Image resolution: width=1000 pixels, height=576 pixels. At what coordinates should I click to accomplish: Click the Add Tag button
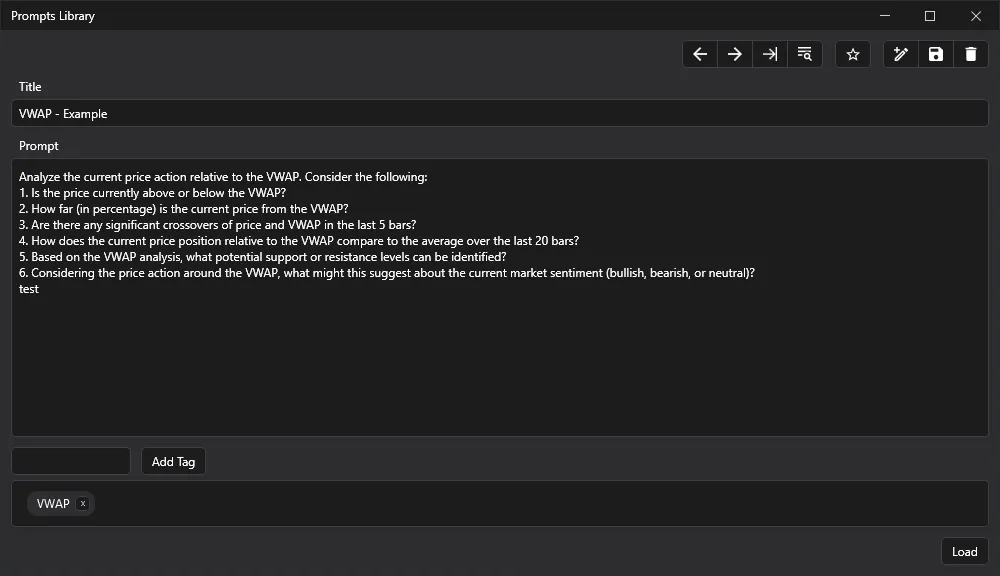click(172, 461)
